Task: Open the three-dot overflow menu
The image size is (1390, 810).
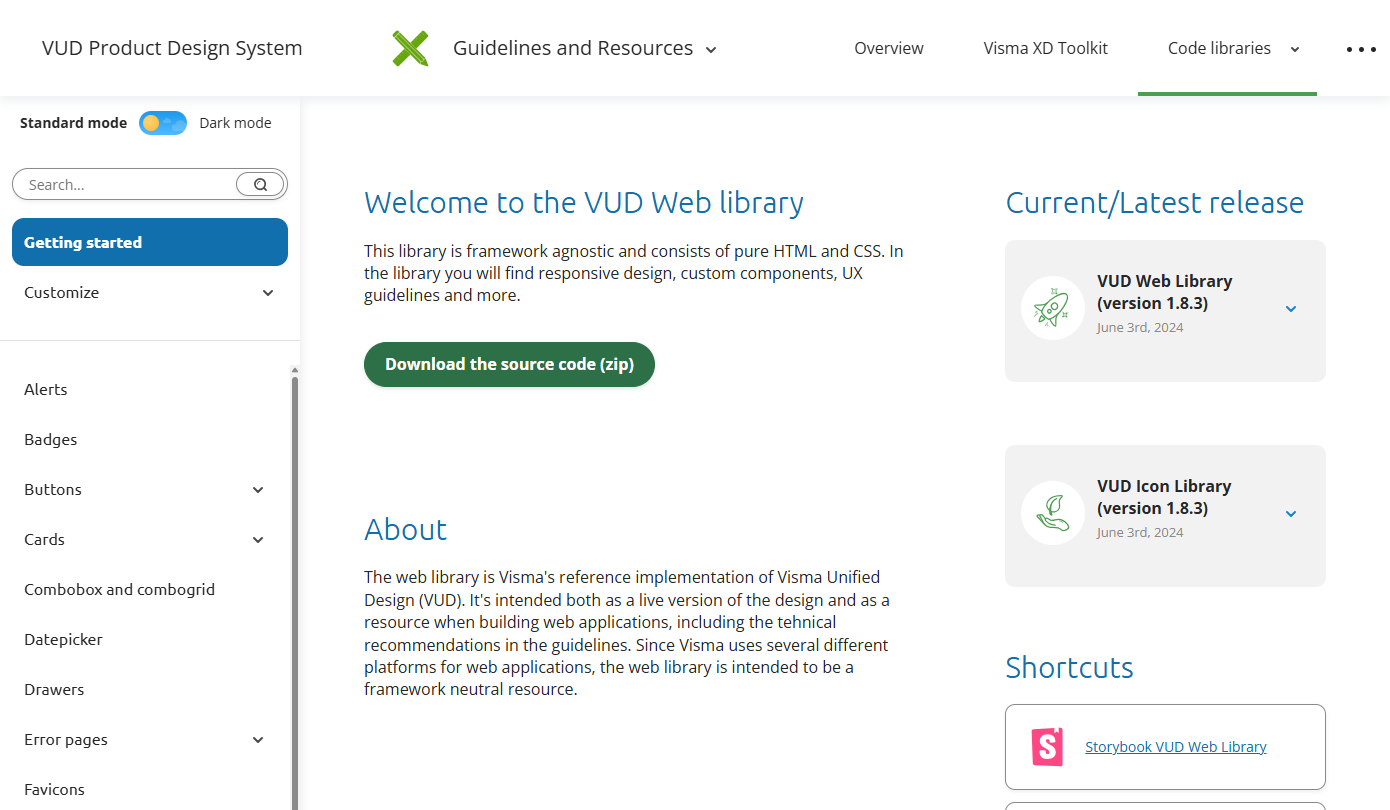Action: (x=1360, y=49)
